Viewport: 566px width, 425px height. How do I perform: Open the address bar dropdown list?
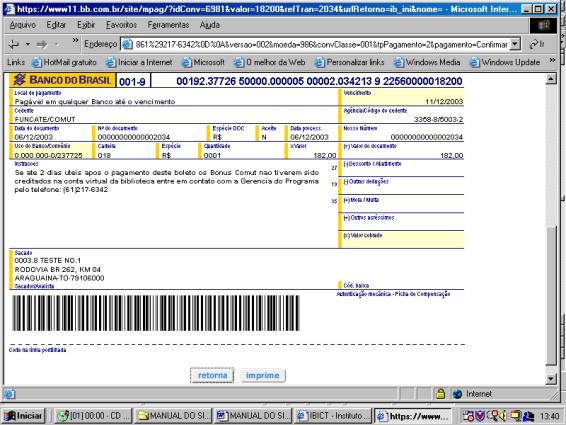[515, 44]
